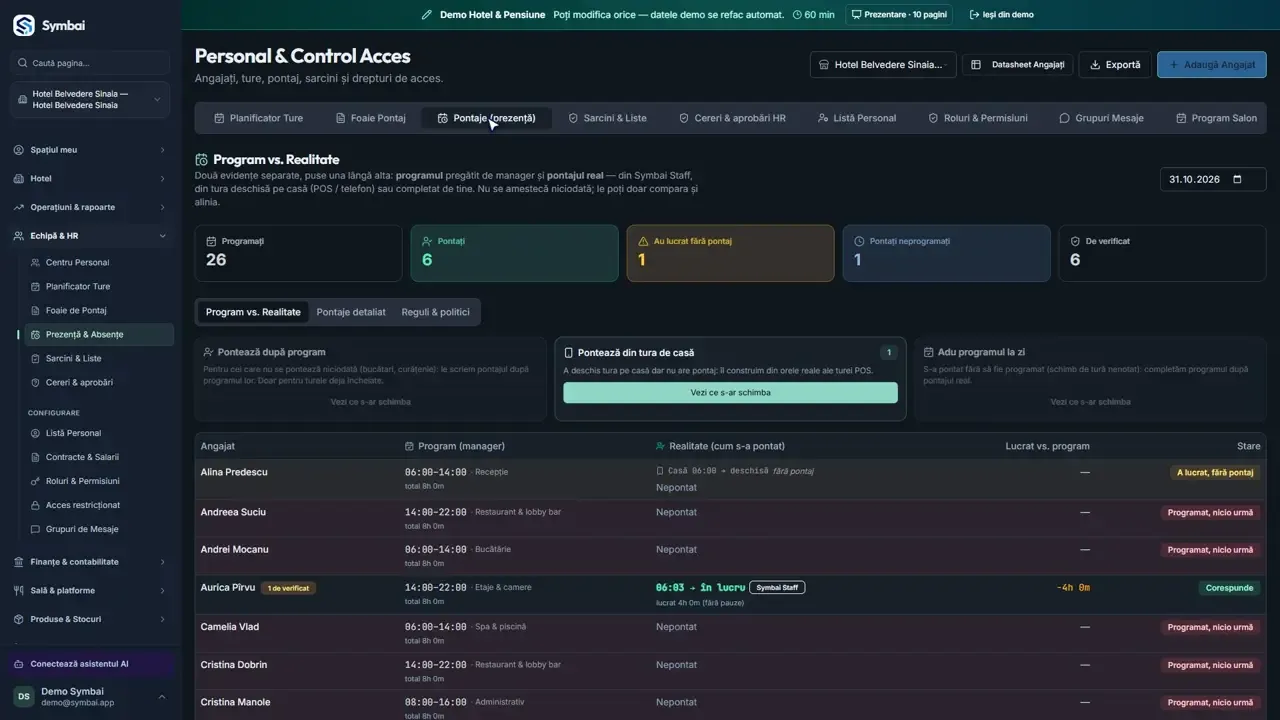Click the Contracte & Salarii sidebar icon
This screenshot has width=1280, height=720.
point(36,458)
